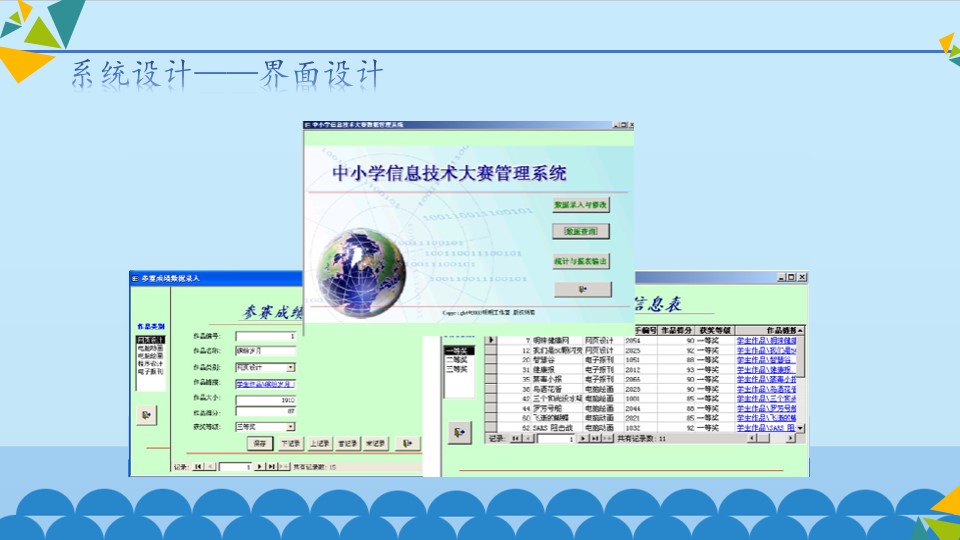Select first highlighted item in 作品类别 list
Image resolution: width=960 pixels, height=540 pixels.
click(150, 340)
